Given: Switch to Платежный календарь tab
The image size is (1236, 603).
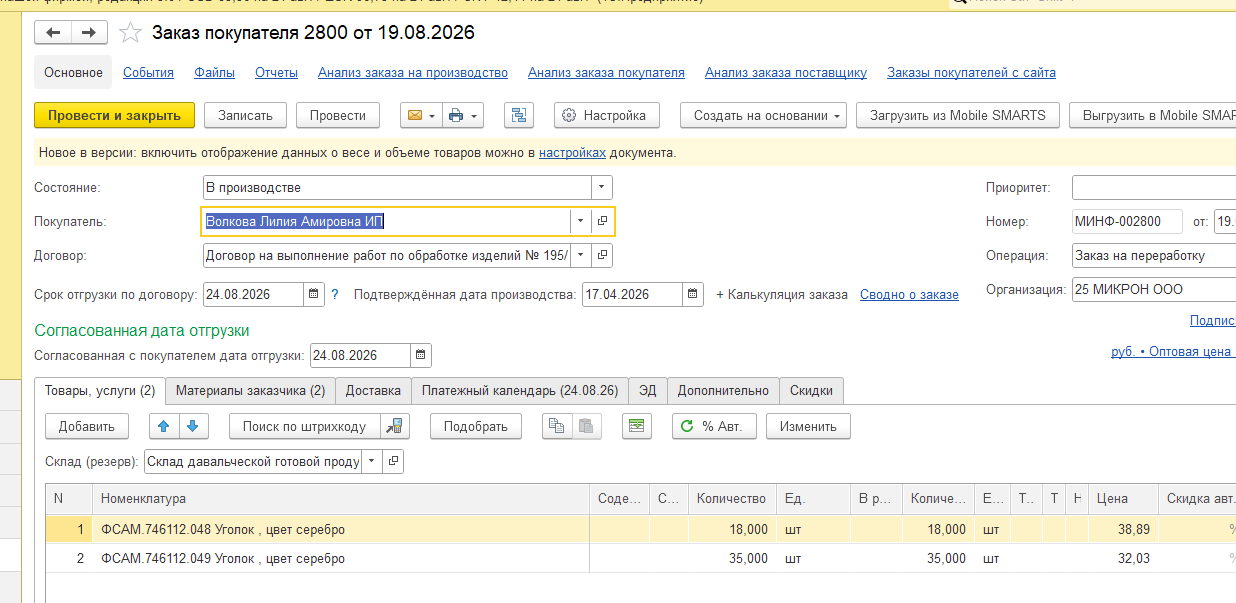Looking at the screenshot, I should 520,390.
